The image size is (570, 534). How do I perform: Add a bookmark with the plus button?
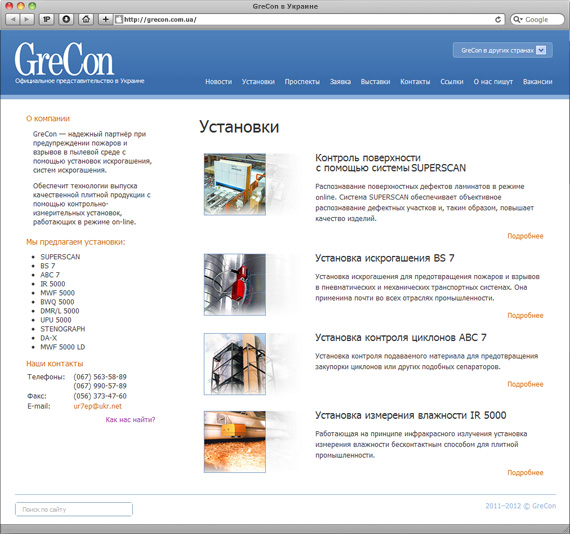point(105,19)
